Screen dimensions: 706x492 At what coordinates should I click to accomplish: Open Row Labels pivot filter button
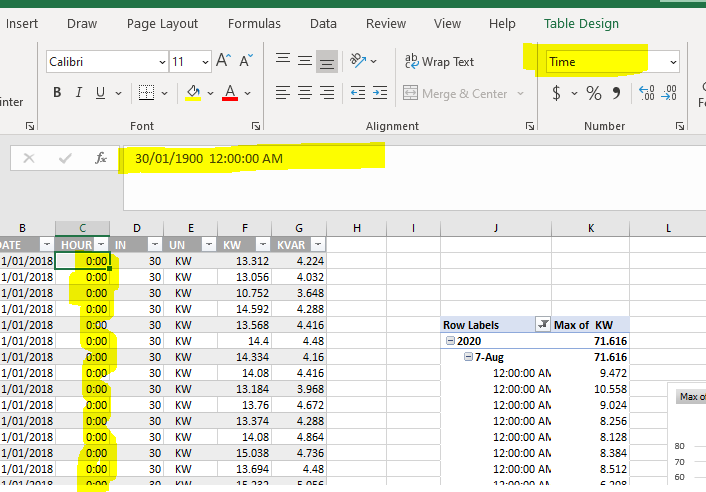point(543,324)
